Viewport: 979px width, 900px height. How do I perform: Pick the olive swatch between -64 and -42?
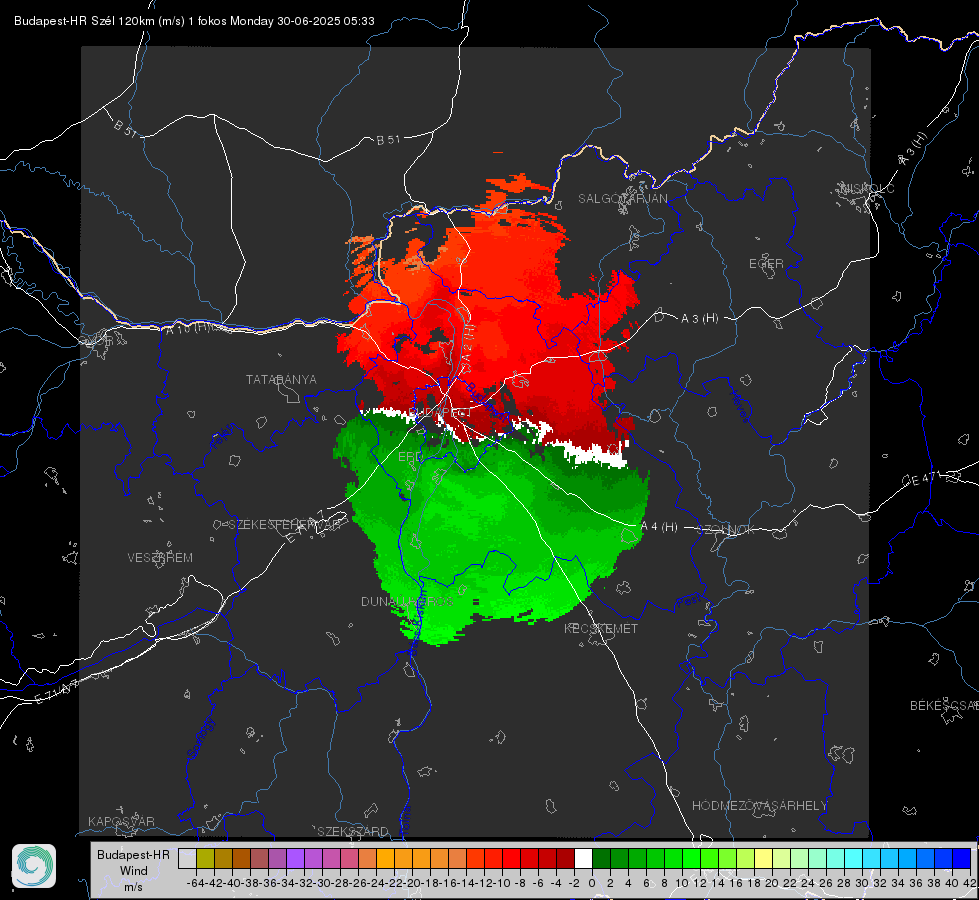(x=205, y=858)
